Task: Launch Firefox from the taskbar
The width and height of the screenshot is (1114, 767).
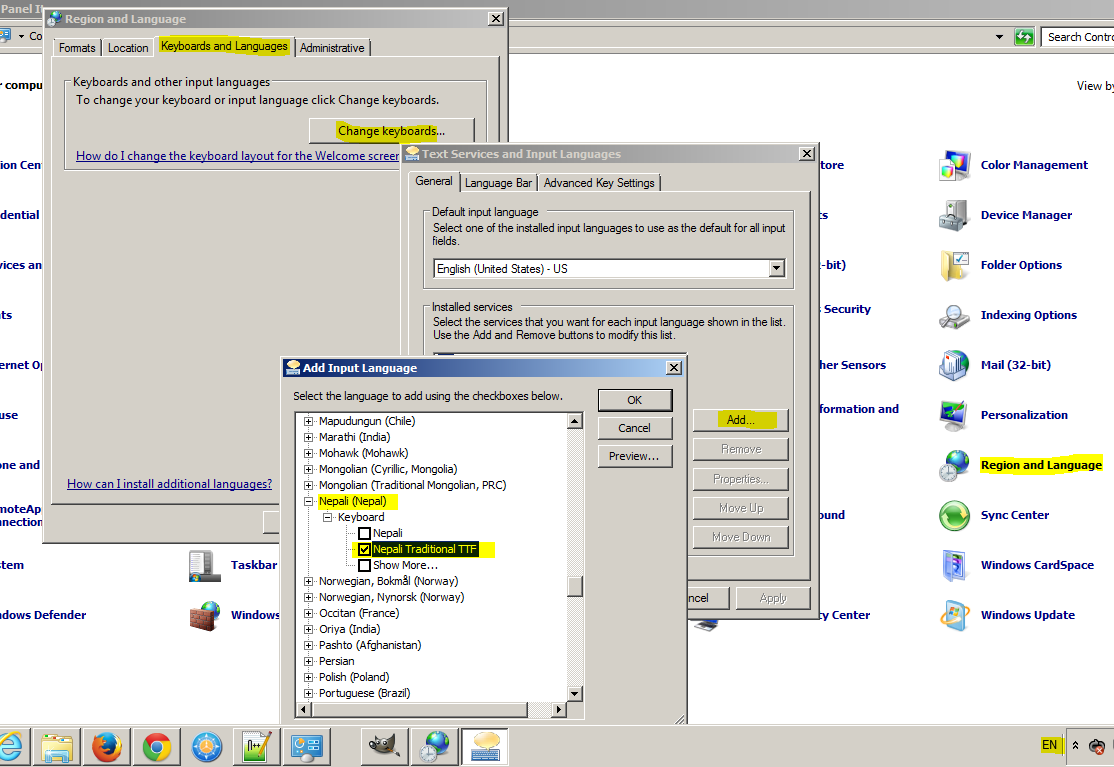Action: click(x=107, y=747)
